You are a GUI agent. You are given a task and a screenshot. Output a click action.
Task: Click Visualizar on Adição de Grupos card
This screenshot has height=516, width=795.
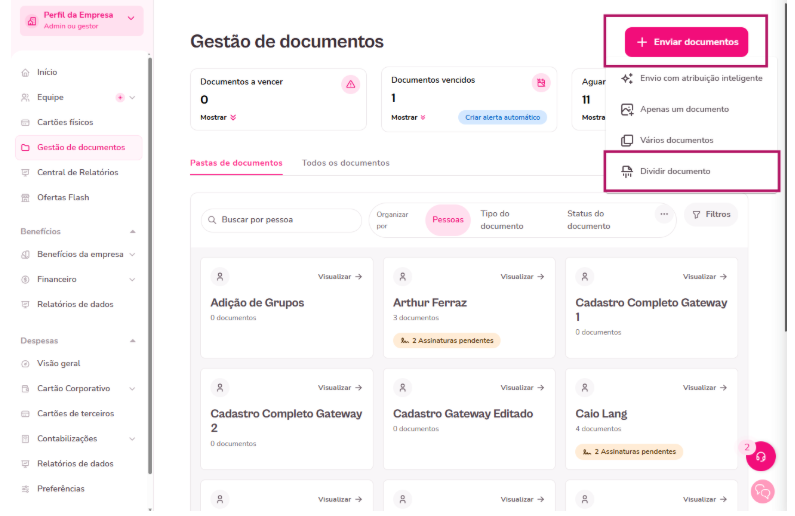coord(340,277)
